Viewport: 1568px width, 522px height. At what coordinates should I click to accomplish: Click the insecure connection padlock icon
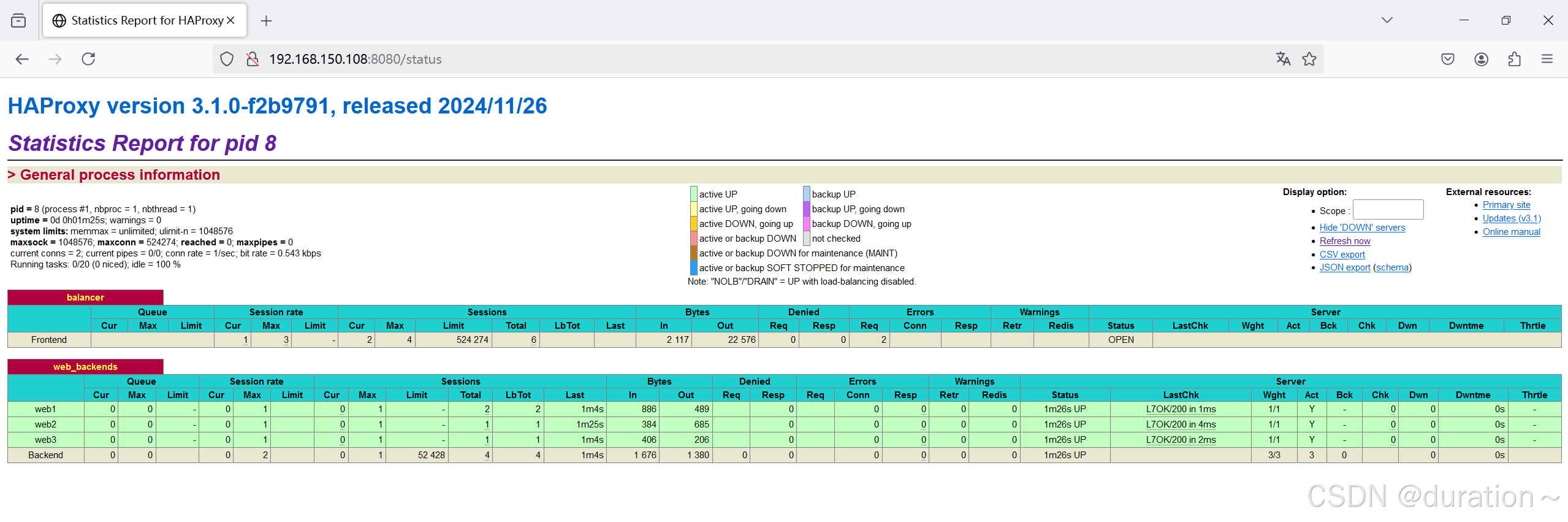[253, 59]
